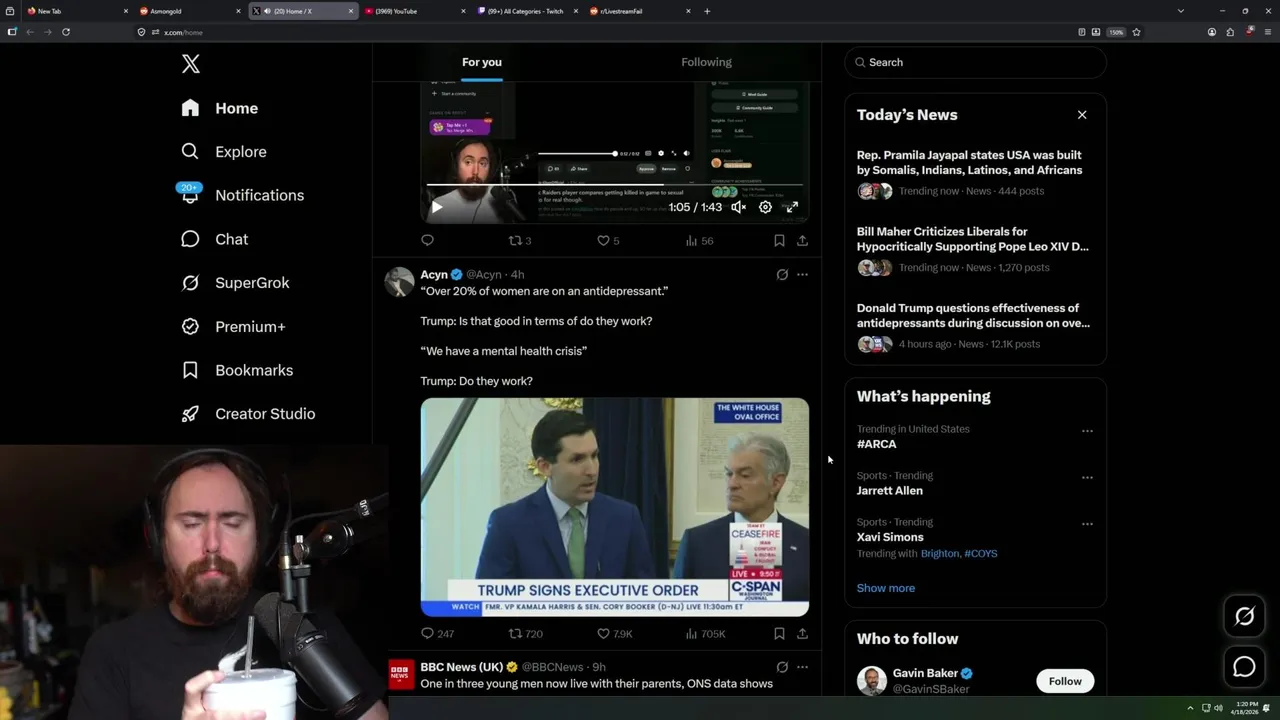Switch to the Twitch All Categories tab
The height and width of the screenshot is (720, 1280).
click(527, 11)
